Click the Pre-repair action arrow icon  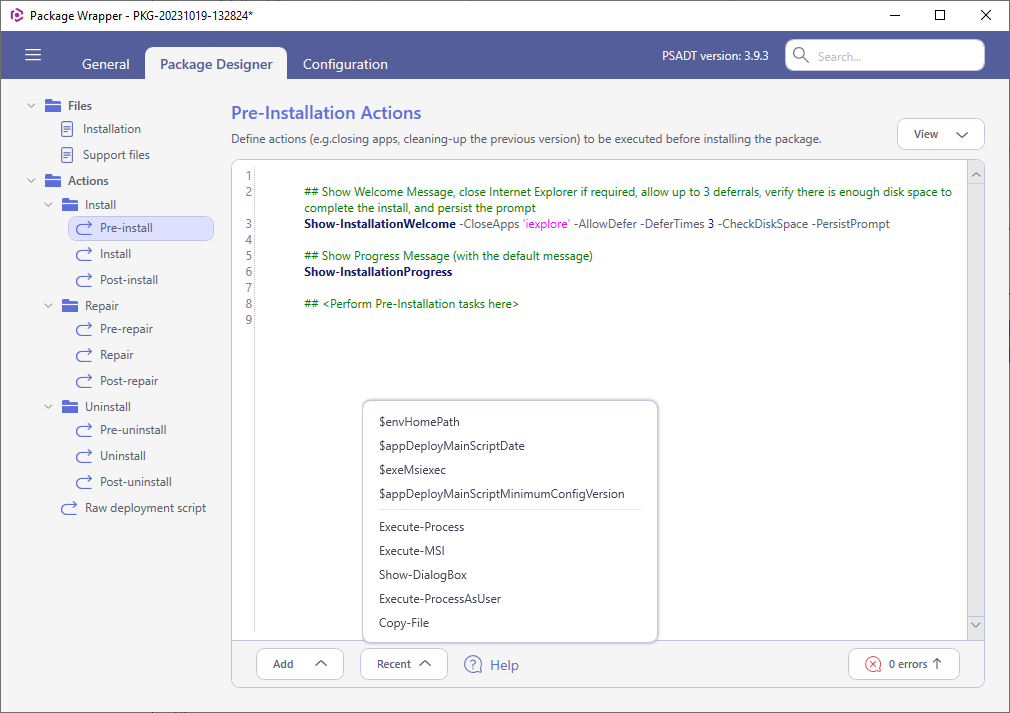click(x=84, y=329)
